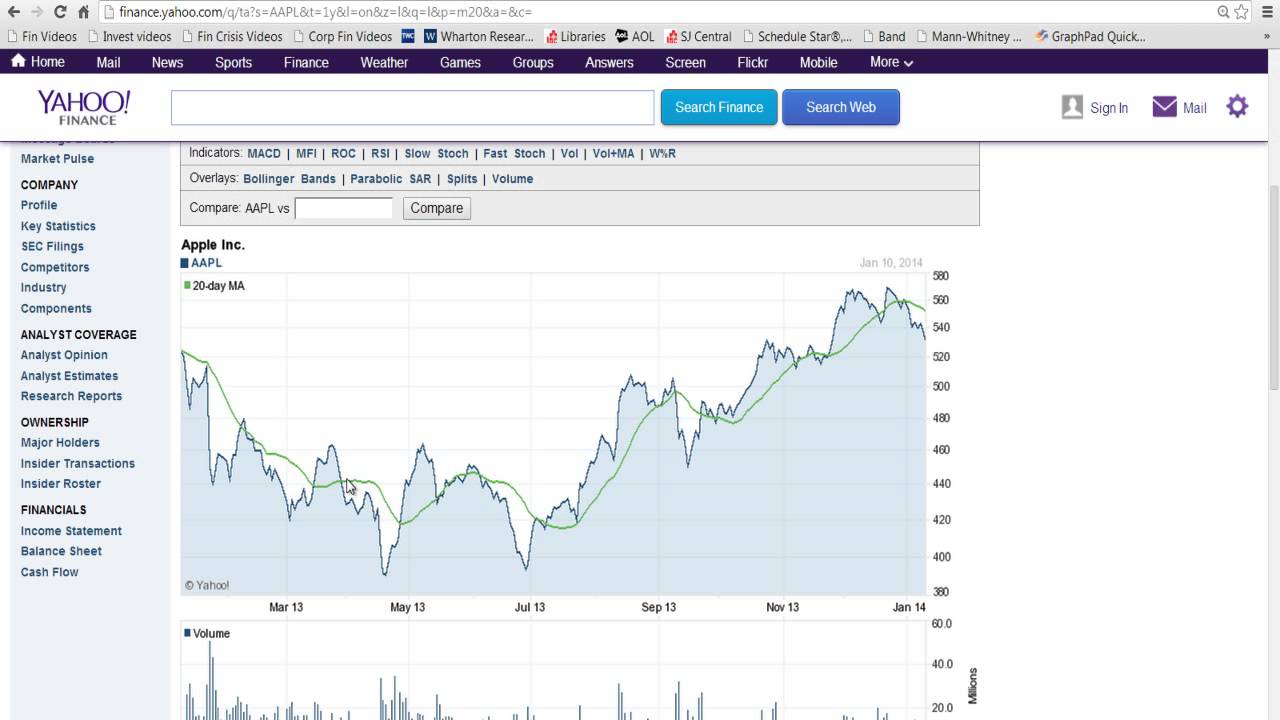Screen dimensions: 1280x720
Task: Open settings with the purple gear icon
Action: (1237, 106)
